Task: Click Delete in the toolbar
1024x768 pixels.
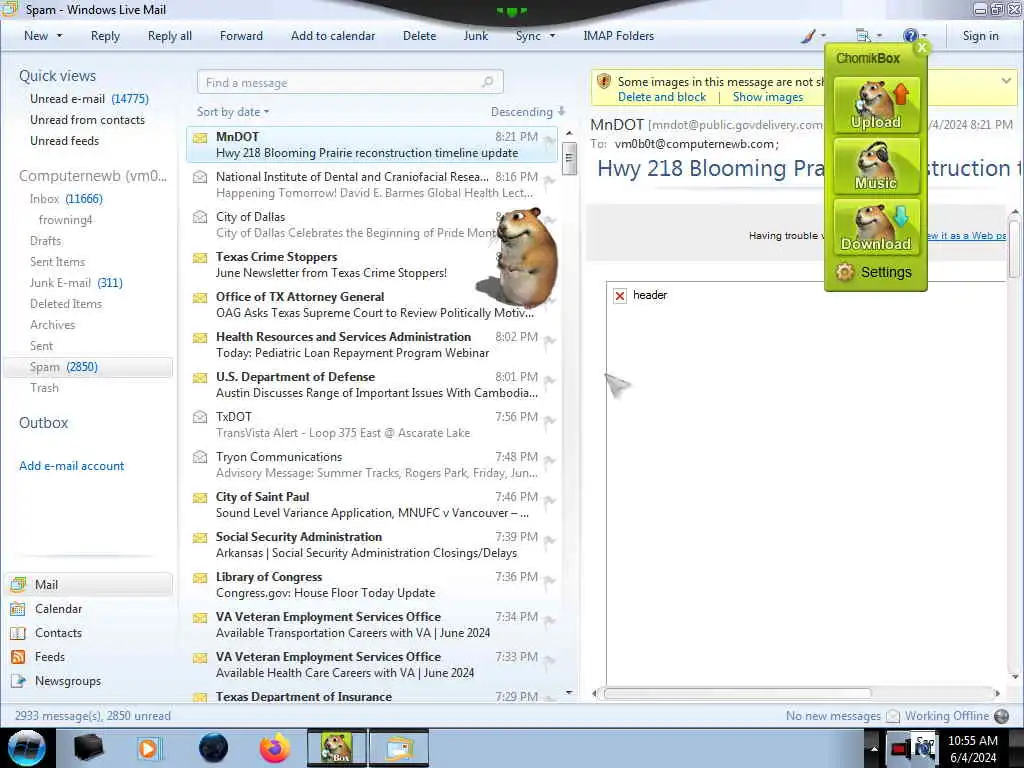Action: 419,36
